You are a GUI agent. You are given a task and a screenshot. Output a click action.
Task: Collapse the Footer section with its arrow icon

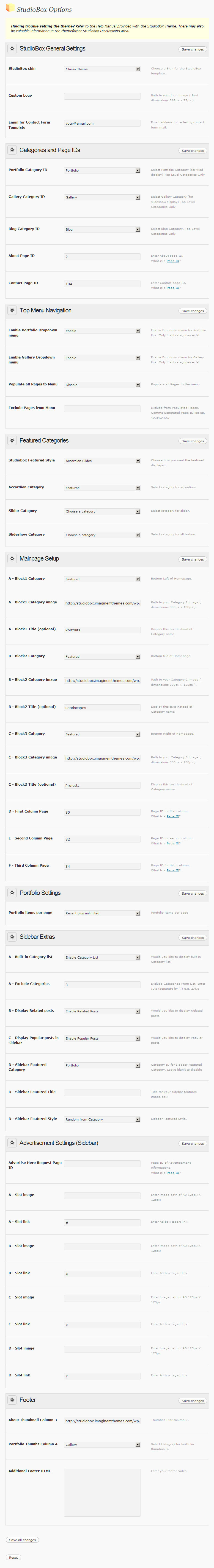[12, 1400]
